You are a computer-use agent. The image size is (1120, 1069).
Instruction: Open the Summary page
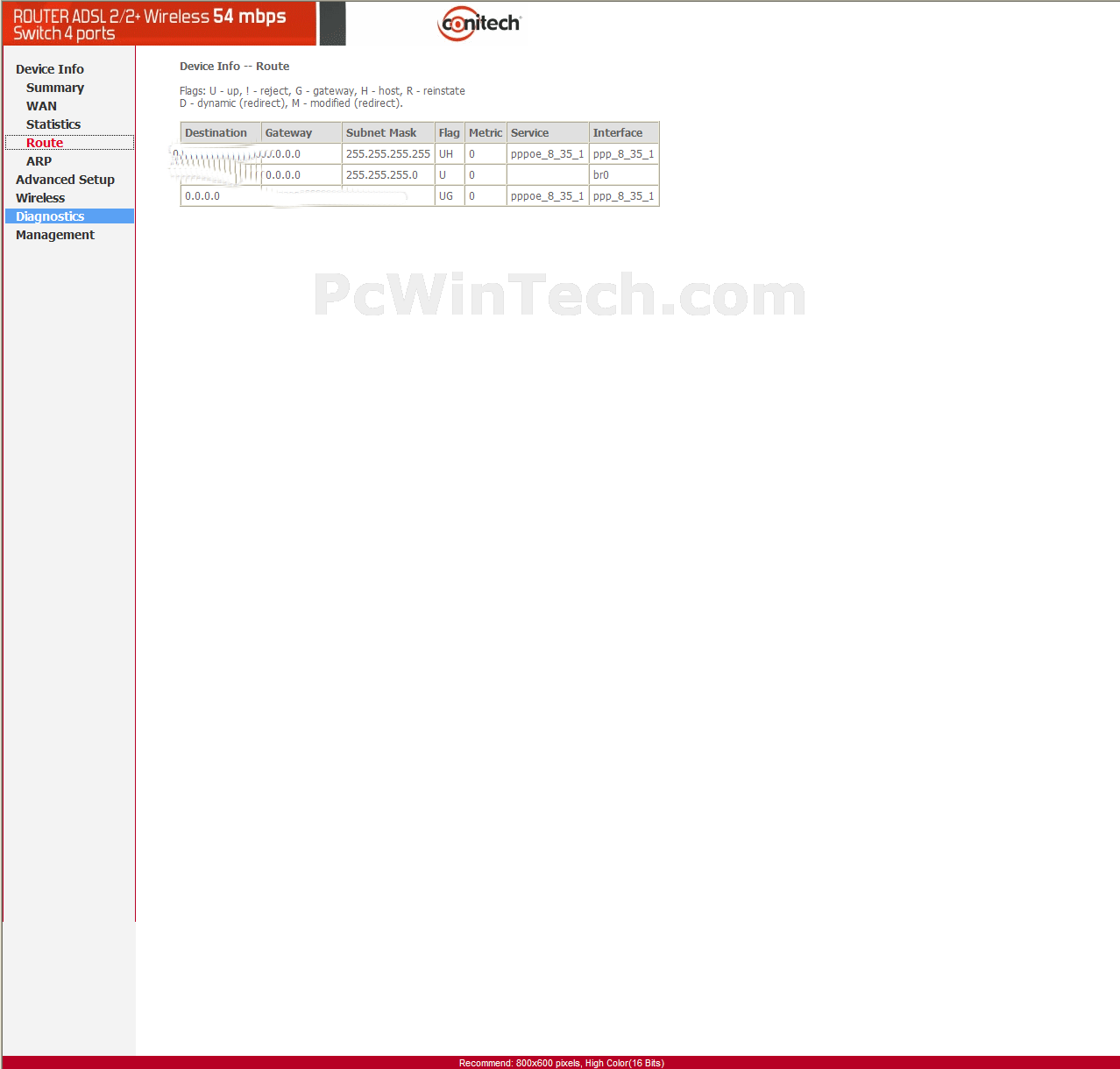[x=55, y=88]
